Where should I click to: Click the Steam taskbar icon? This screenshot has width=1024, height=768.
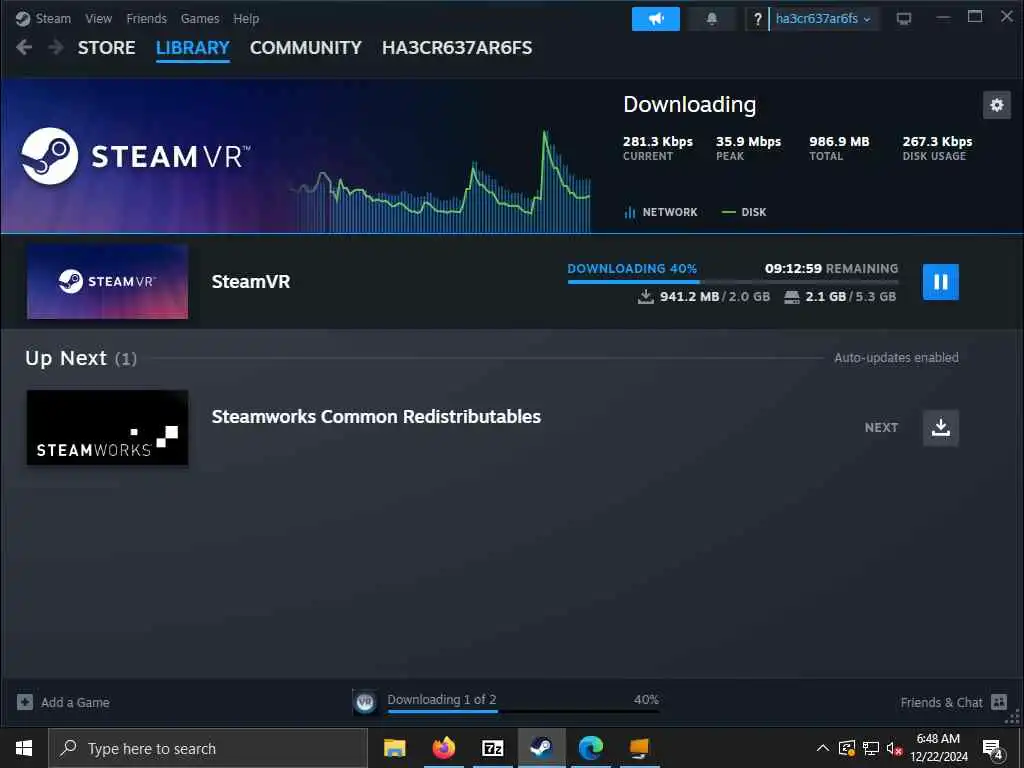pyautogui.click(x=541, y=748)
